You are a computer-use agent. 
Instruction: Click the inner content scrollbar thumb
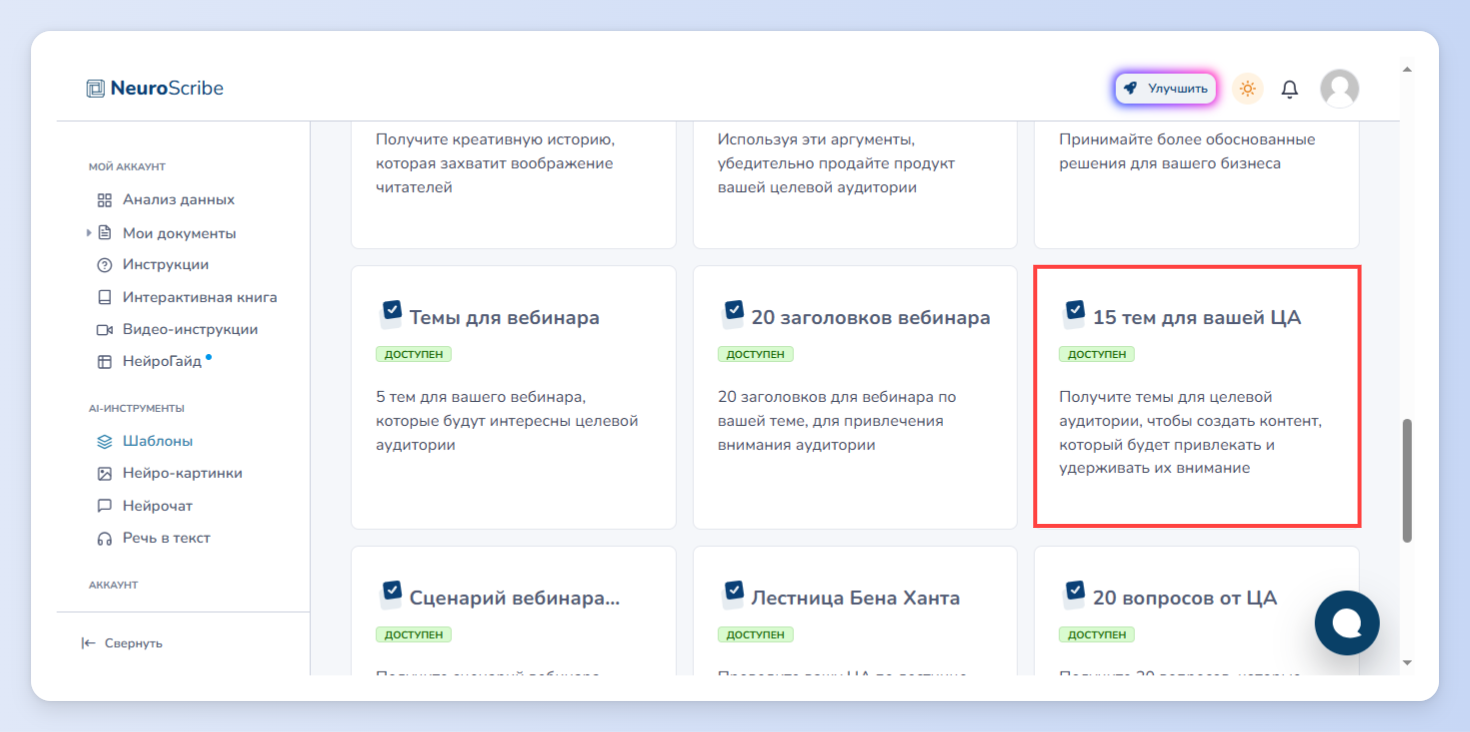(x=1407, y=481)
